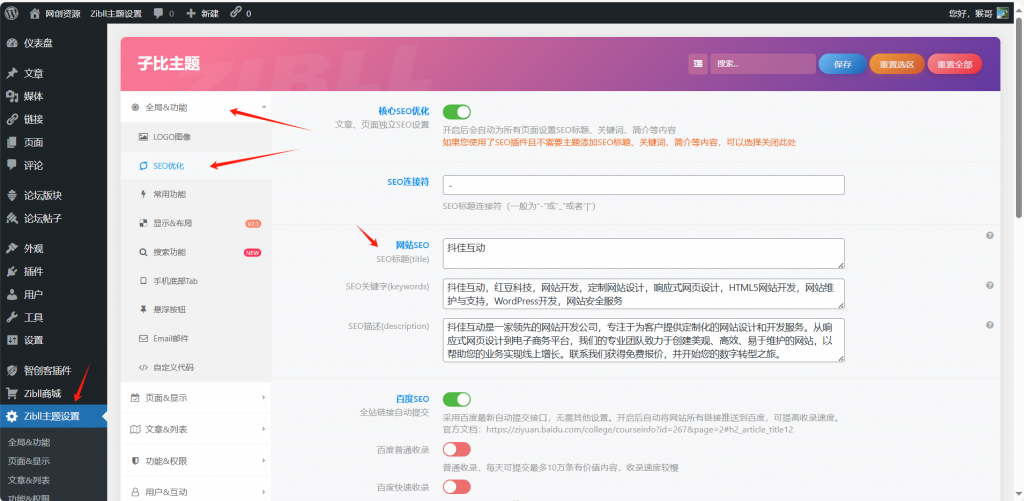
Task: Expand the 用户&互动 section
Action: tap(196, 492)
